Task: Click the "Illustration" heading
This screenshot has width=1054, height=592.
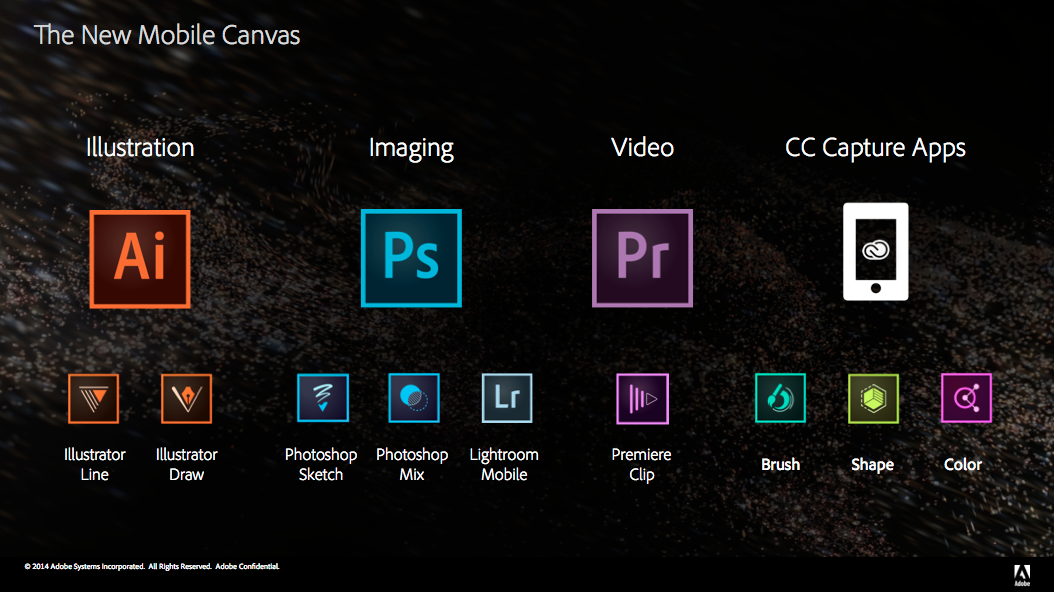Action: [140, 148]
